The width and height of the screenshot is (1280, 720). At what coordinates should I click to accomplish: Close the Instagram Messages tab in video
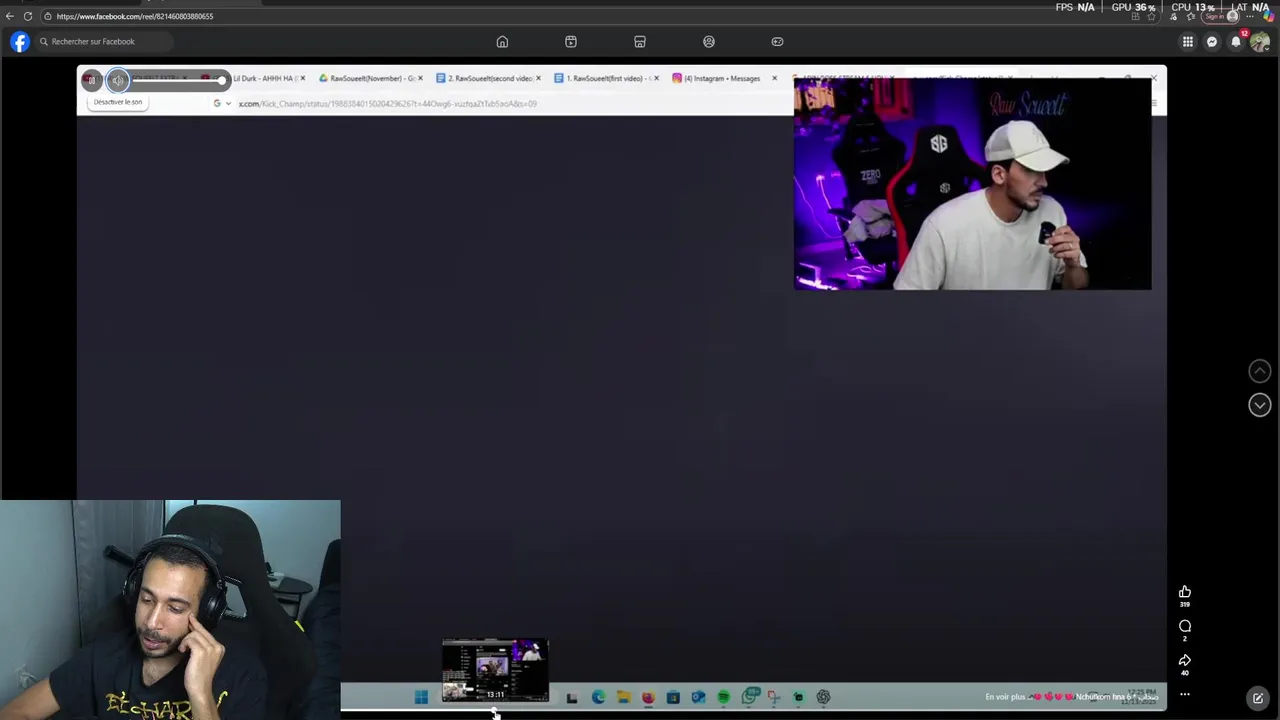(x=774, y=78)
